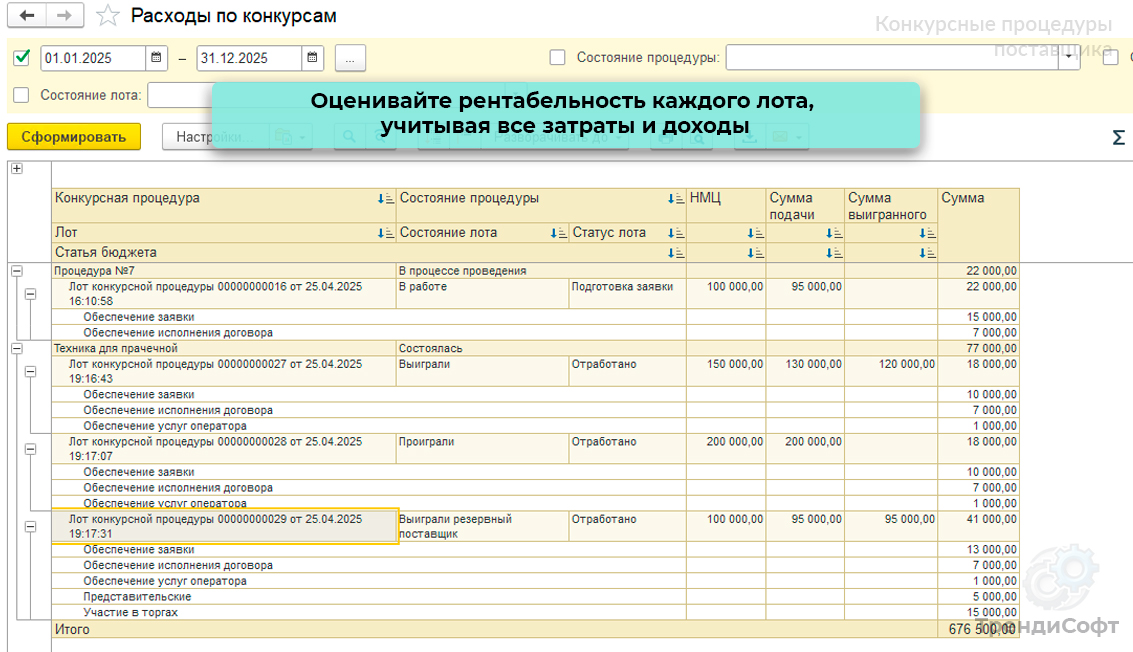Collapse Техника для прачечной group
Screen dimensions: 1133x652
coord(17,348)
